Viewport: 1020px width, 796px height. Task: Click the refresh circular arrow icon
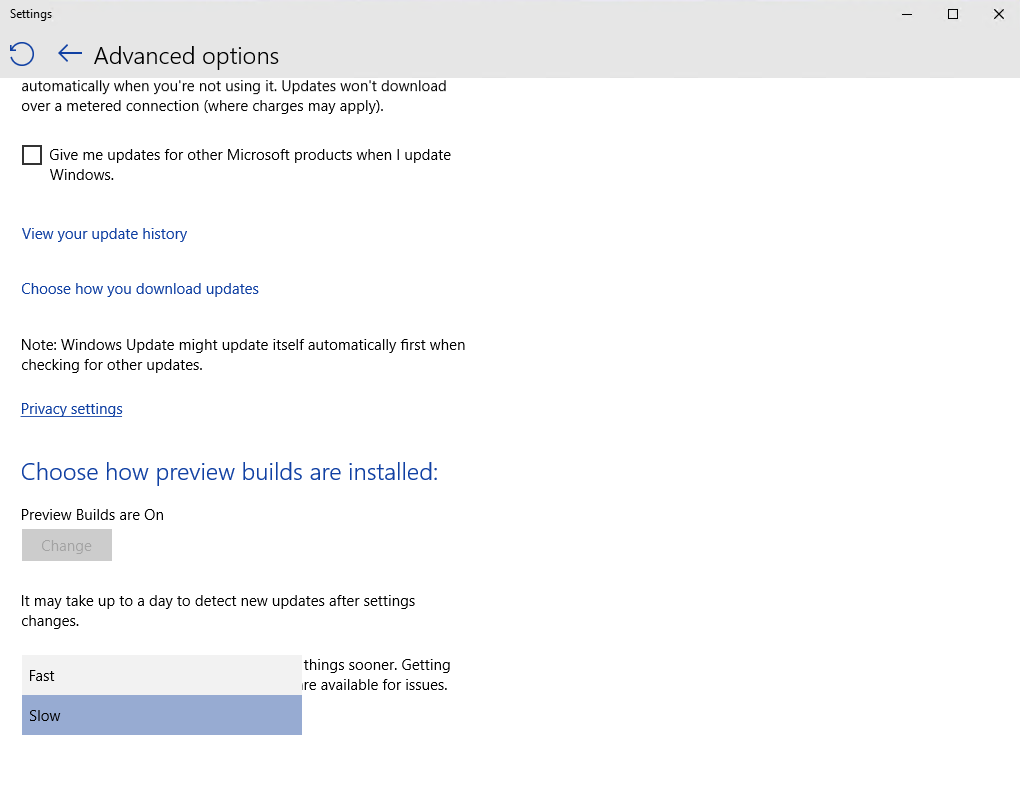pyautogui.click(x=22, y=54)
